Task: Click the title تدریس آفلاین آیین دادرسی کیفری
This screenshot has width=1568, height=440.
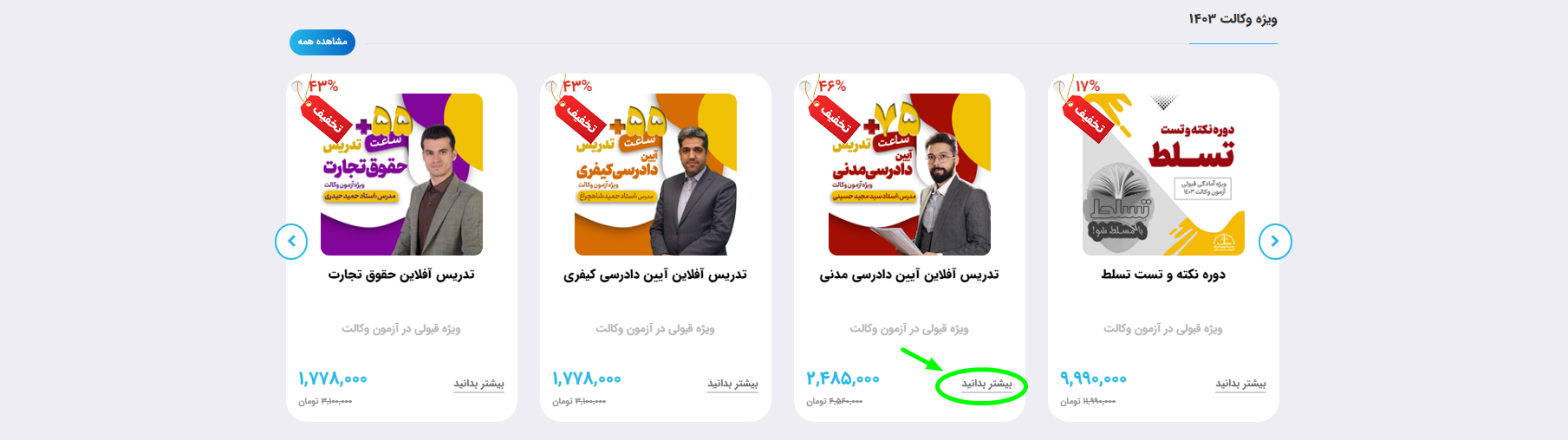Action: (x=655, y=275)
